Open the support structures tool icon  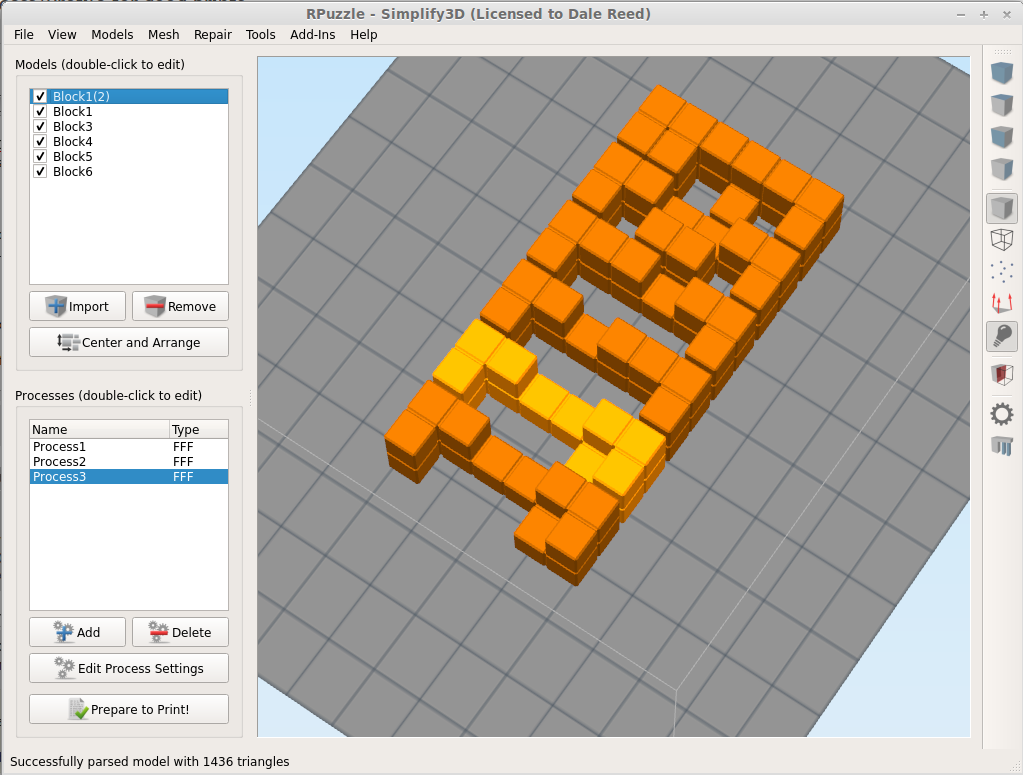[x=1001, y=446]
